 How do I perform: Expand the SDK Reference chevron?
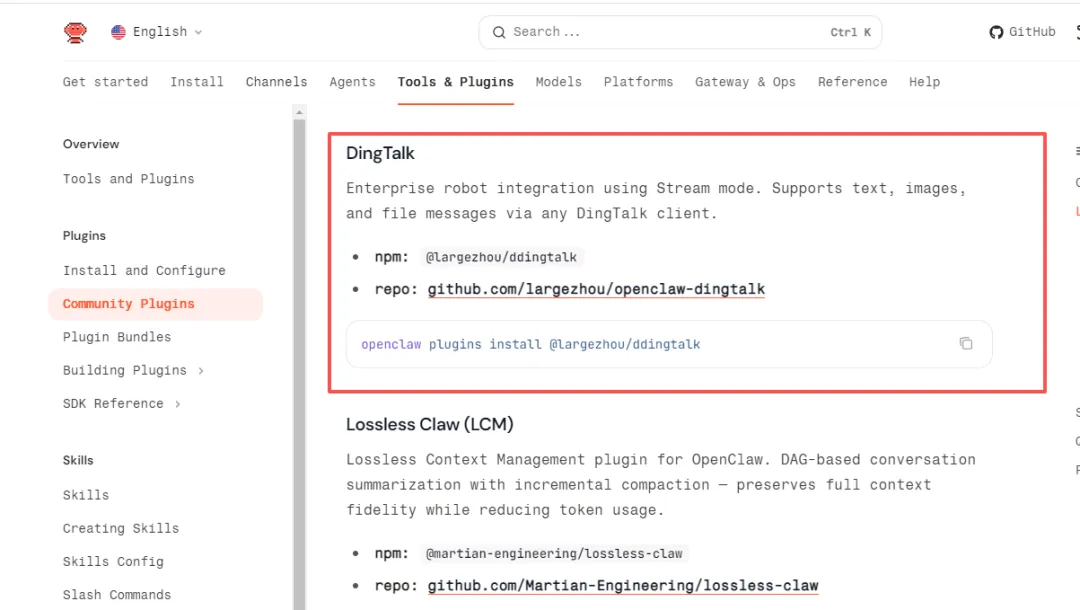(178, 404)
